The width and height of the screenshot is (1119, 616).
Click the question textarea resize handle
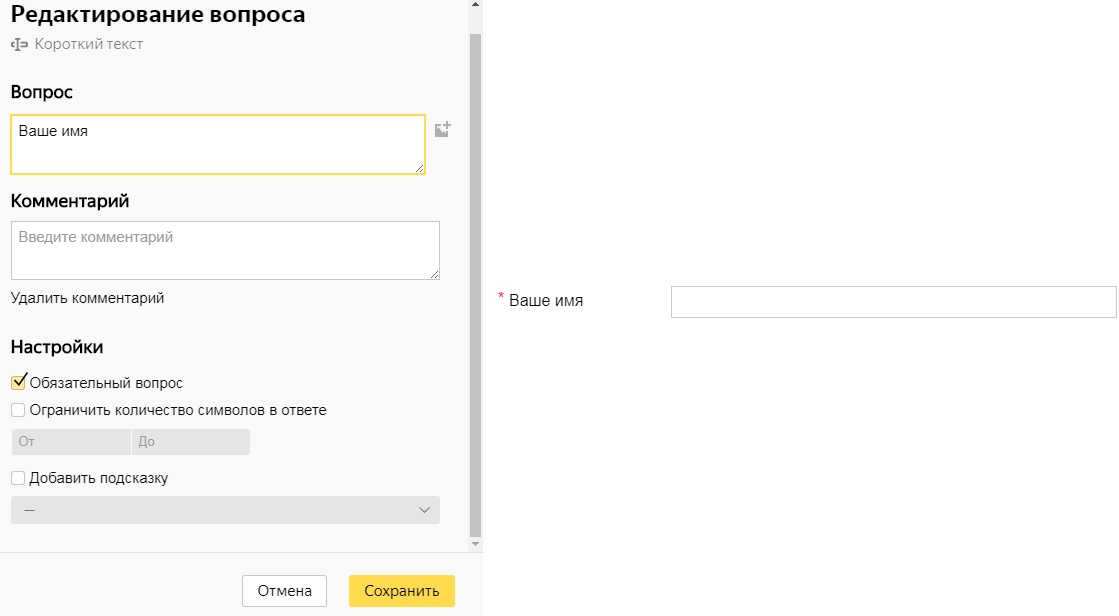click(x=419, y=168)
